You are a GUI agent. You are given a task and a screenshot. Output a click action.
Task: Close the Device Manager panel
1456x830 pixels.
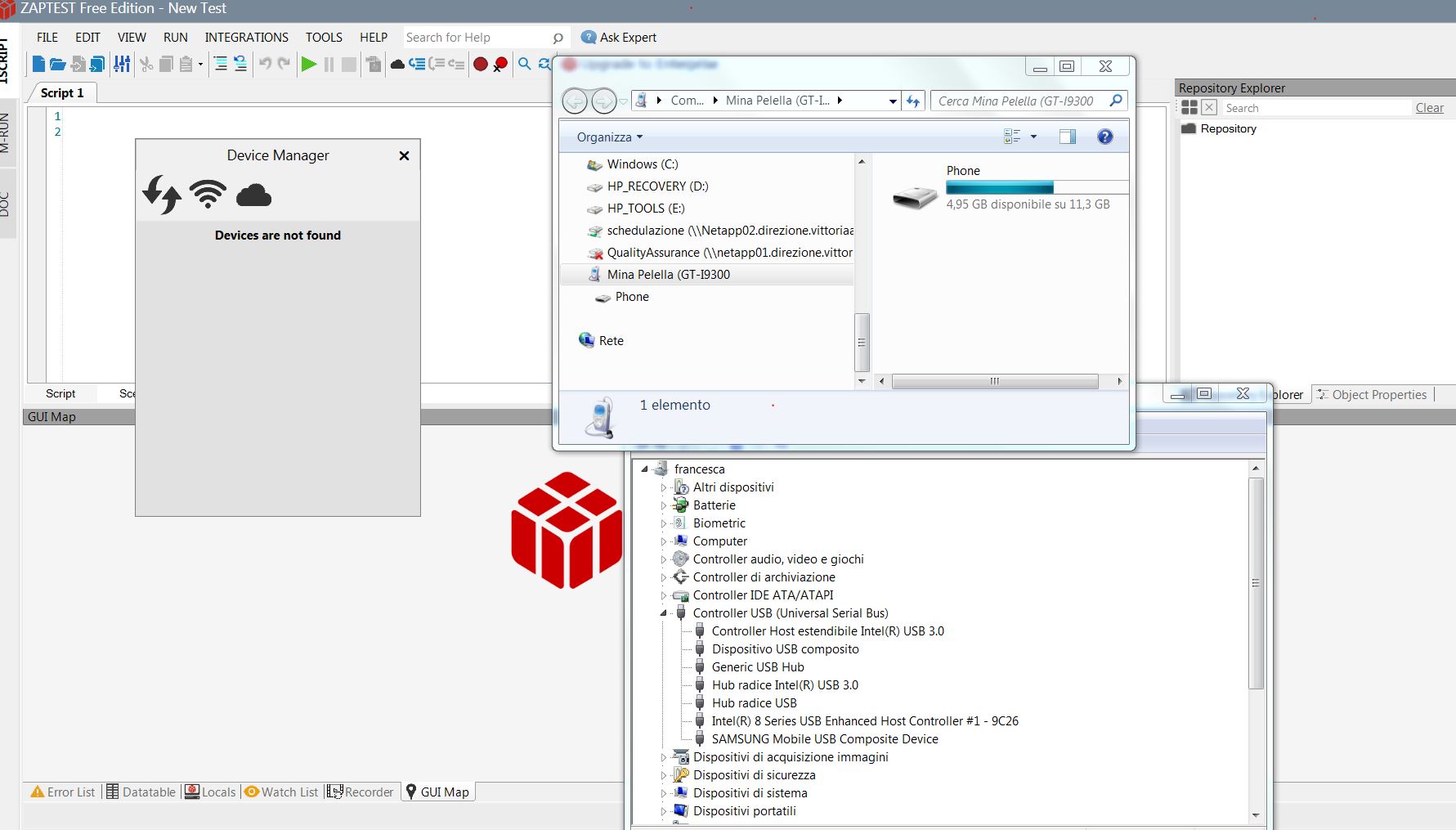(404, 156)
